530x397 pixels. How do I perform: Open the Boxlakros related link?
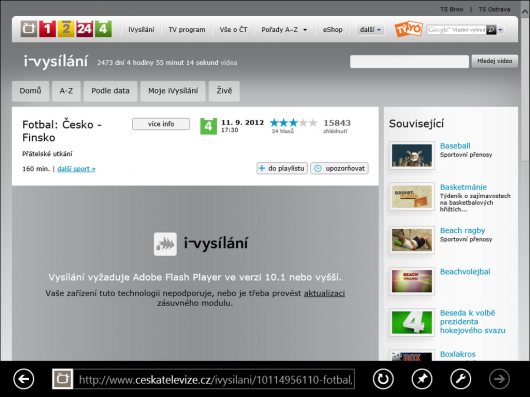pyautogui.click(x=458, y=354)
